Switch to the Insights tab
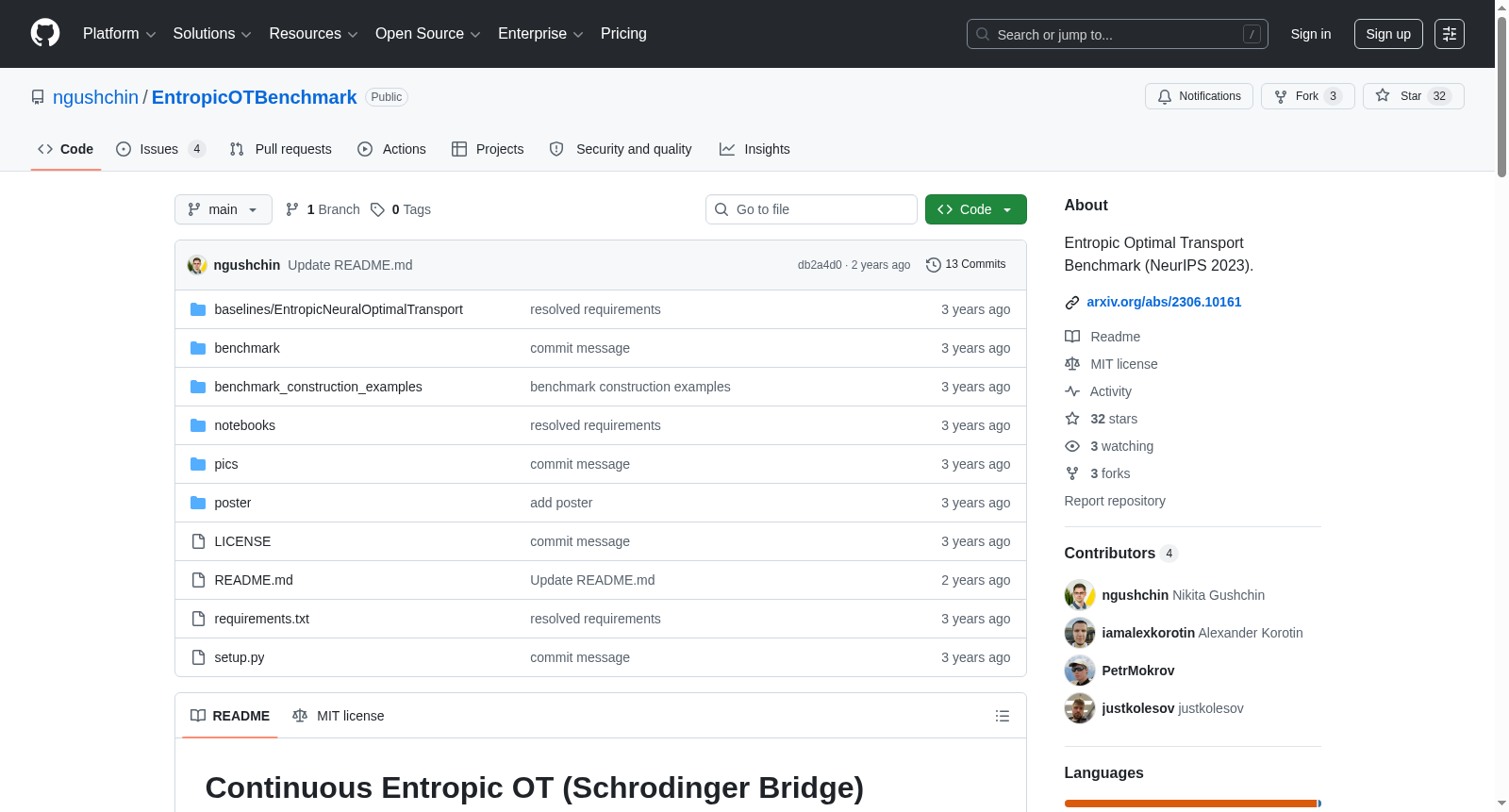The width and height of the screenshot is (1509, 812). (x=754, y=149)
